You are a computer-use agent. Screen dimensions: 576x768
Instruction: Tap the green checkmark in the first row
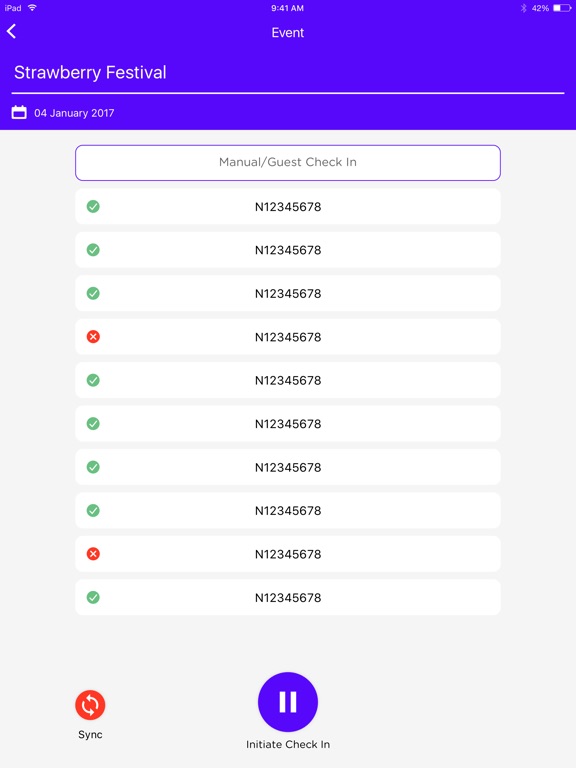(x=93, y=206)
